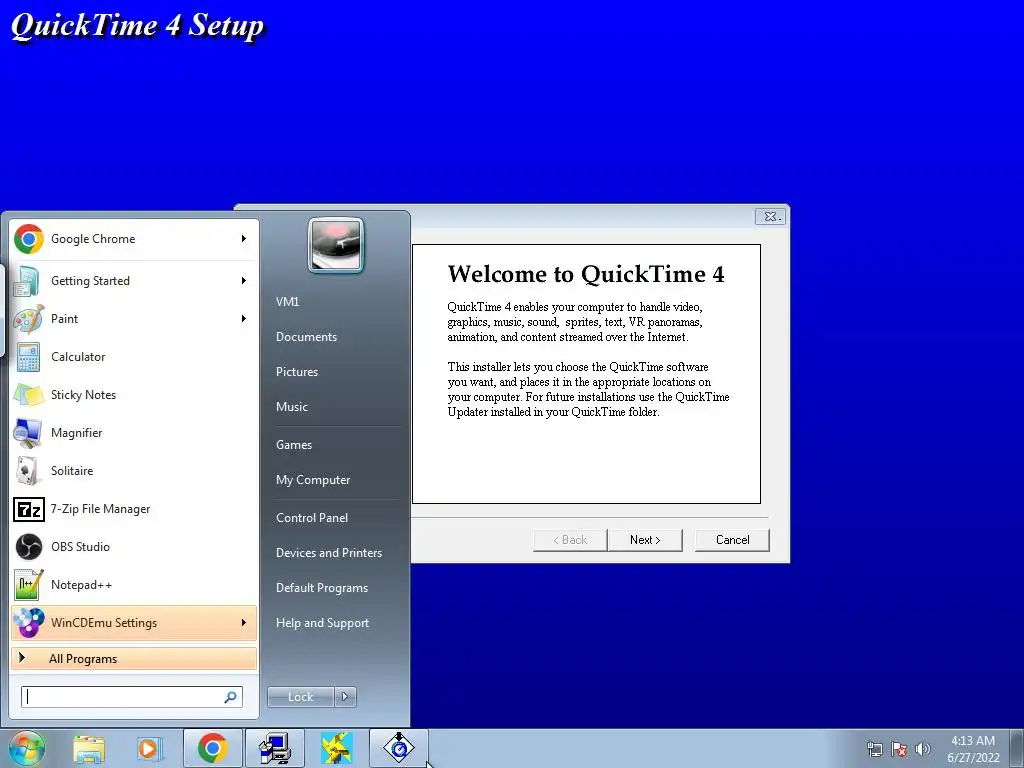
Task: Launch Getting Started icon in Start menu
Action: click(x=29, y=281)
